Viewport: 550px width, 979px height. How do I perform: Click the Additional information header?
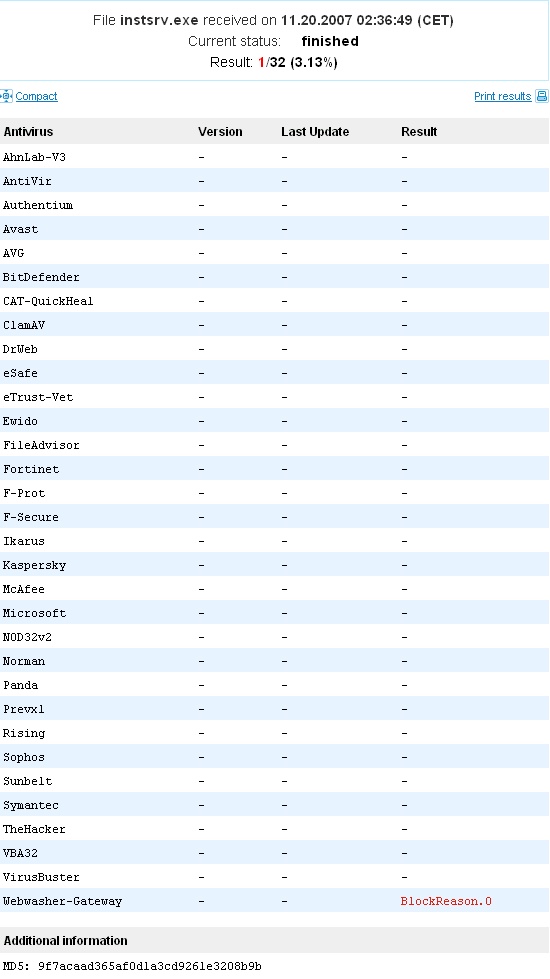(66, 940)
